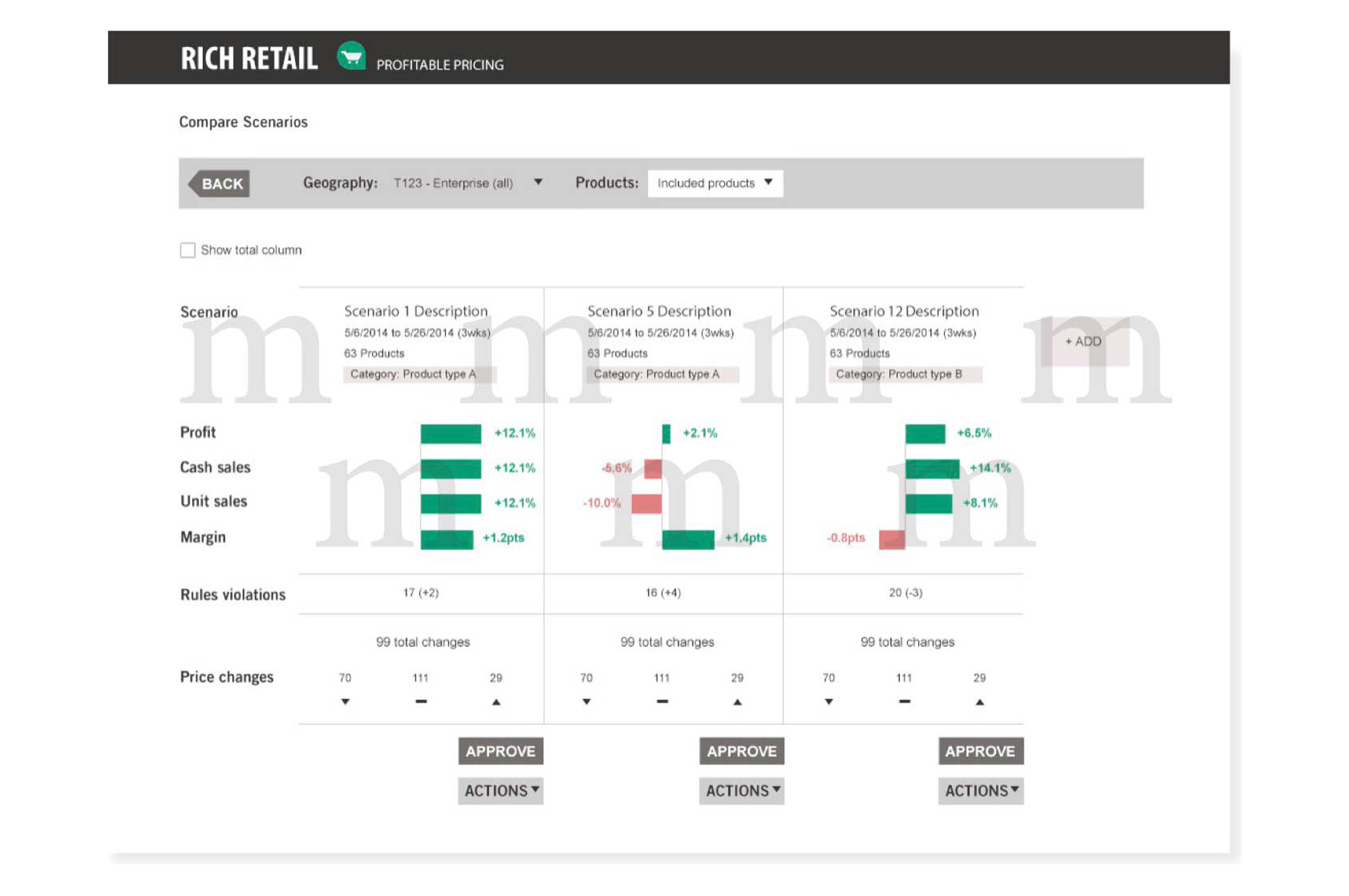
Task: Click Scenario 1 price increase arrow icon
Action: pyautogui.click(x=496, y=701)
